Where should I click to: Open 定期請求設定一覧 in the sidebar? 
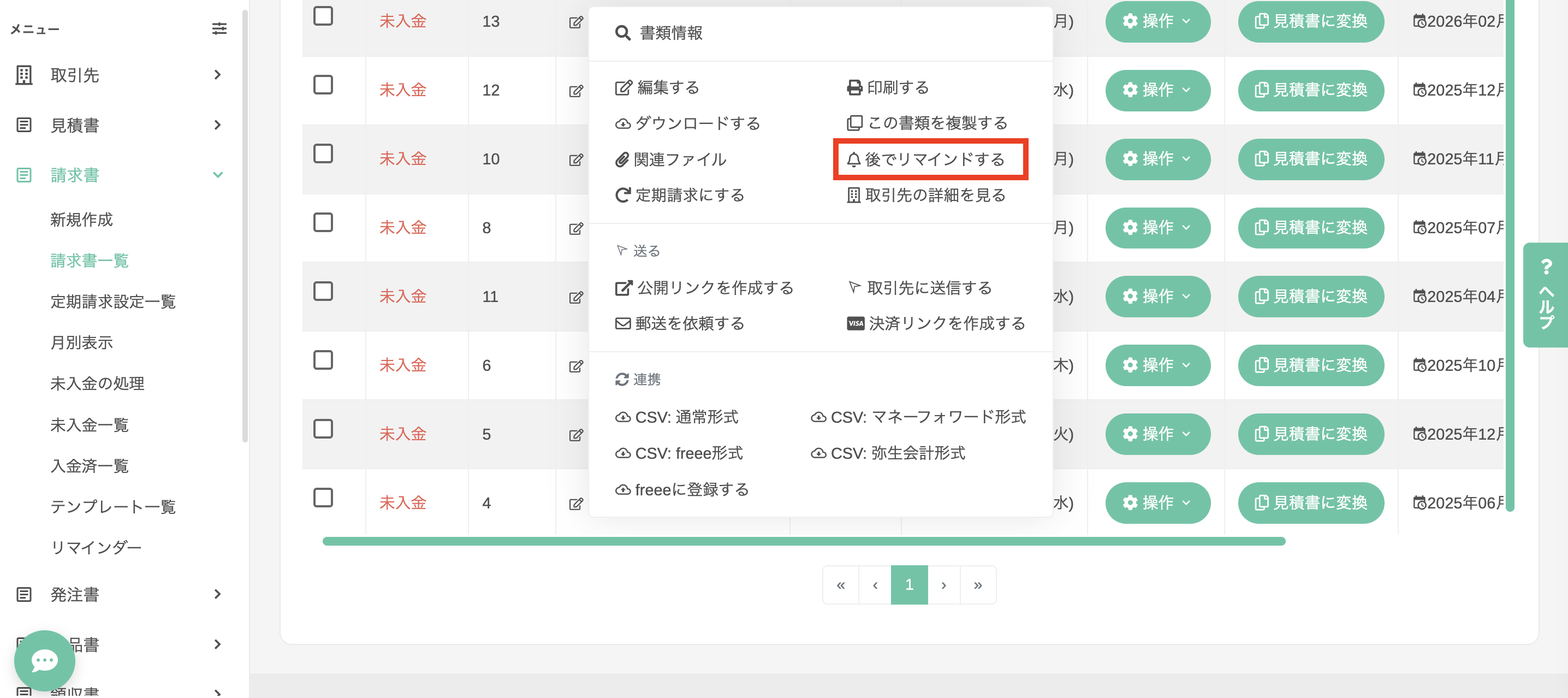click(x=113, y=302)
